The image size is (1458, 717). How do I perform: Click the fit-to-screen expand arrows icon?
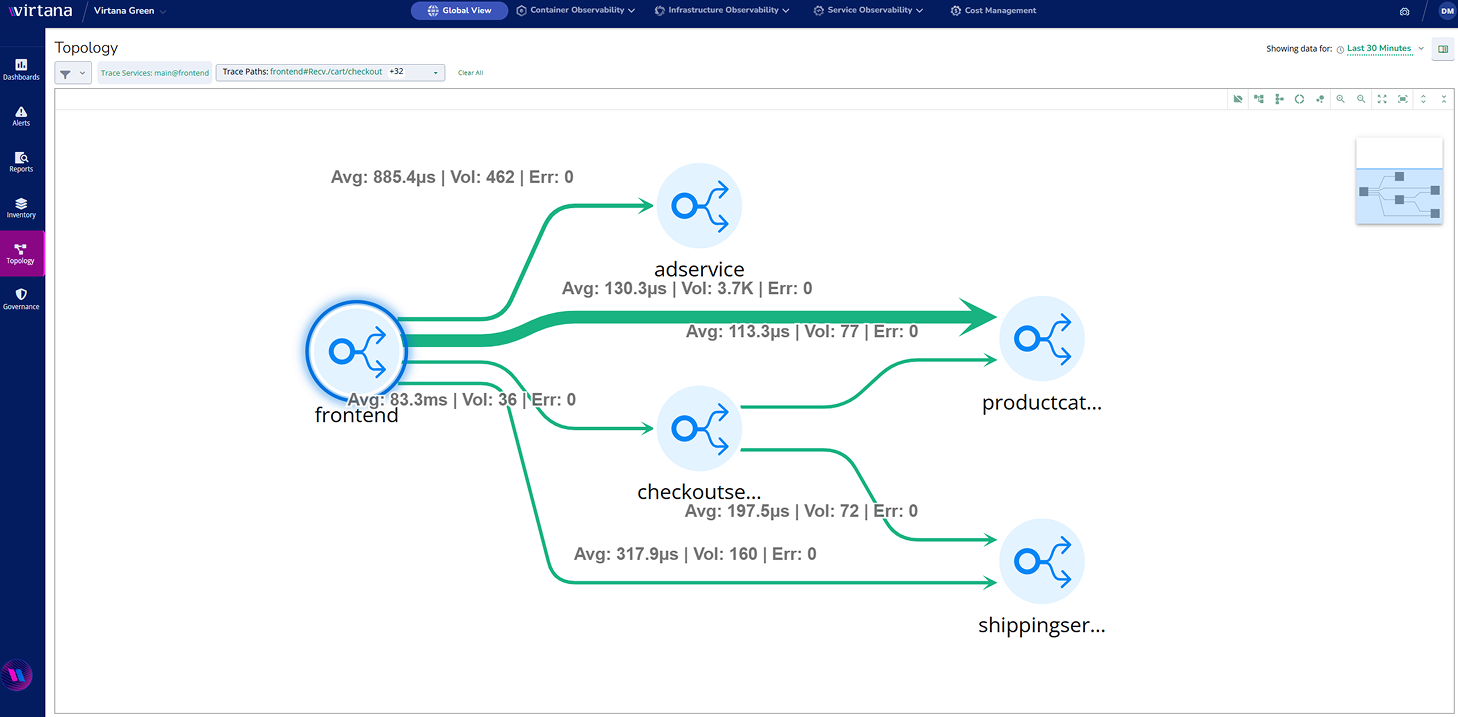(1382, 99)
